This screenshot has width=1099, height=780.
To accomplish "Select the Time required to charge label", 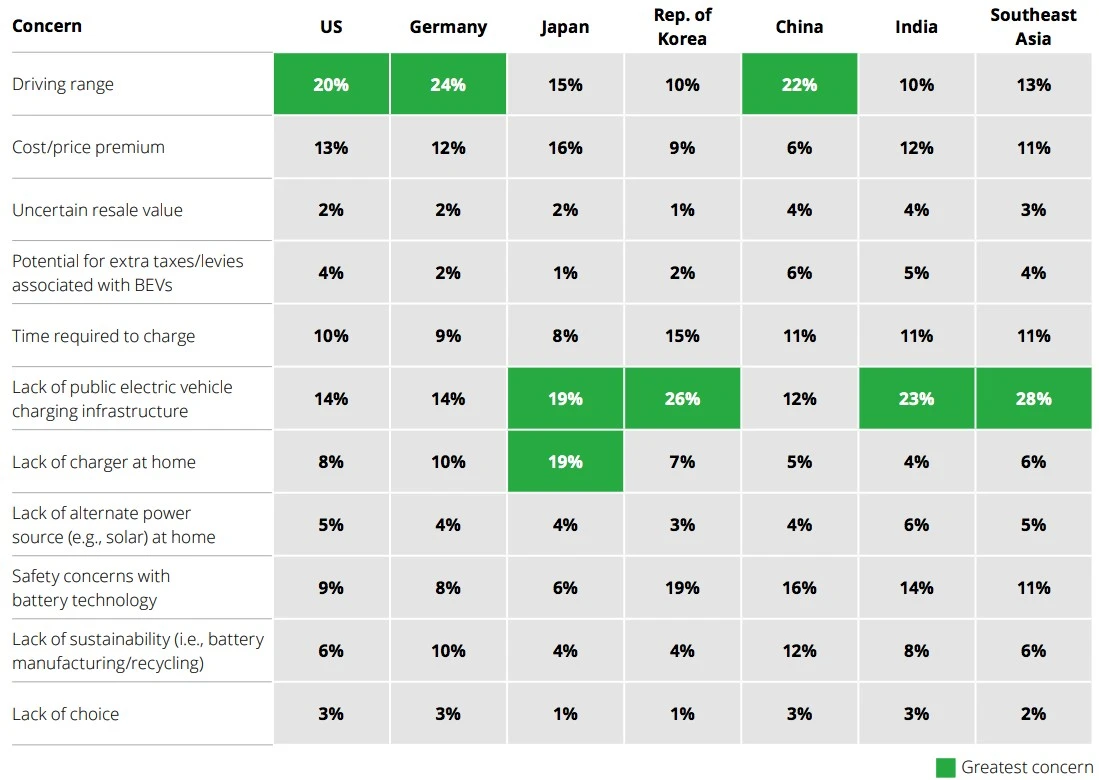I will point(103,336).
